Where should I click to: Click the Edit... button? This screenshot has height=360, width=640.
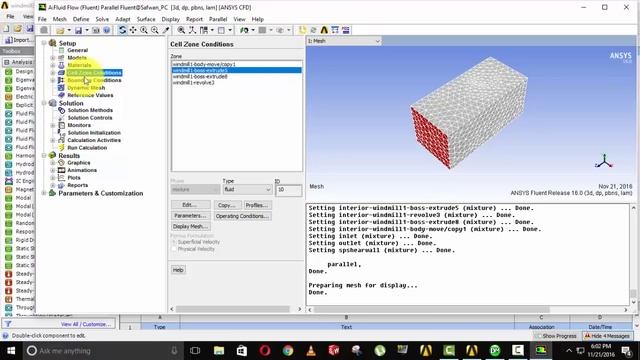click(x=191, y=205)
